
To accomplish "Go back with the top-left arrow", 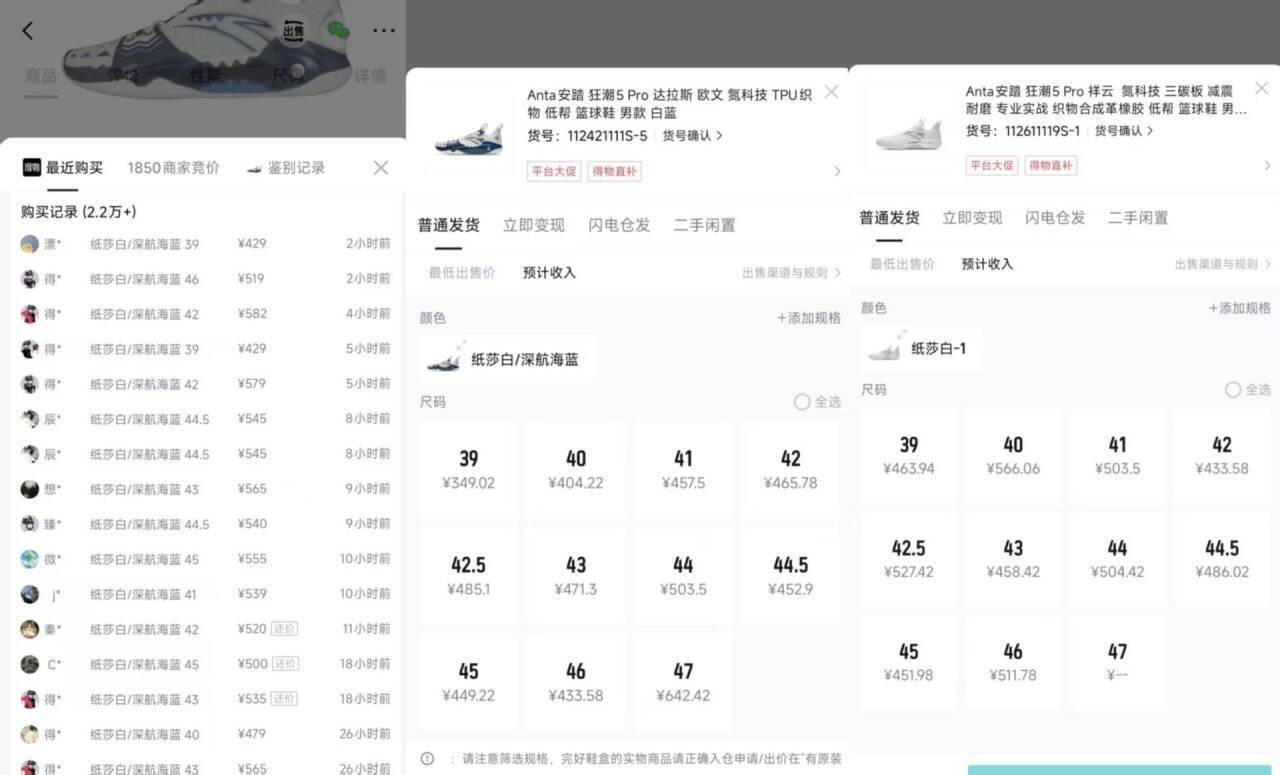I will coord(27,31).
